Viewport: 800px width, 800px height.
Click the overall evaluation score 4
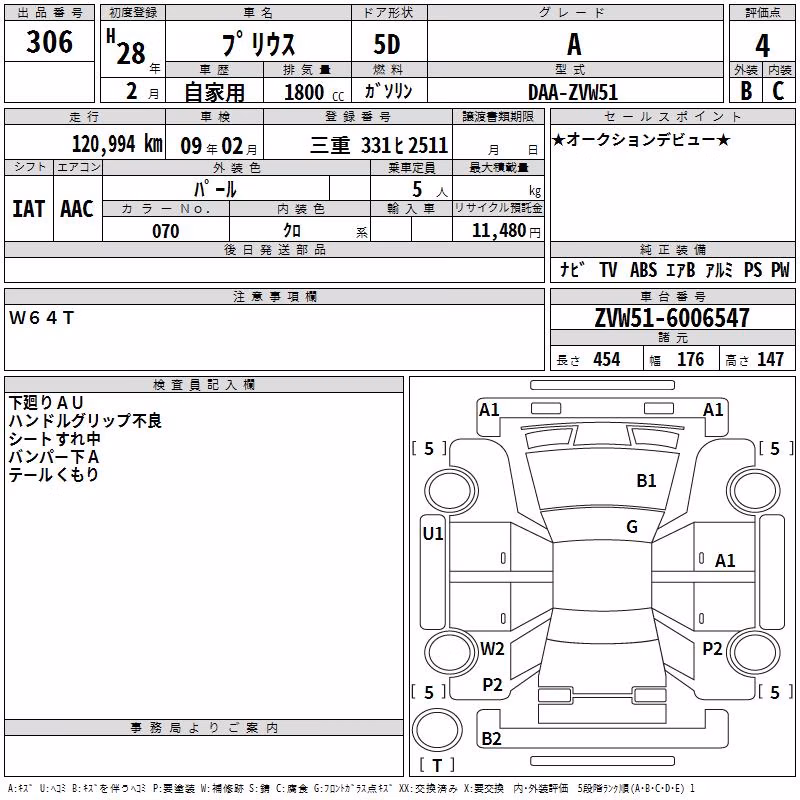coord(762,46)
